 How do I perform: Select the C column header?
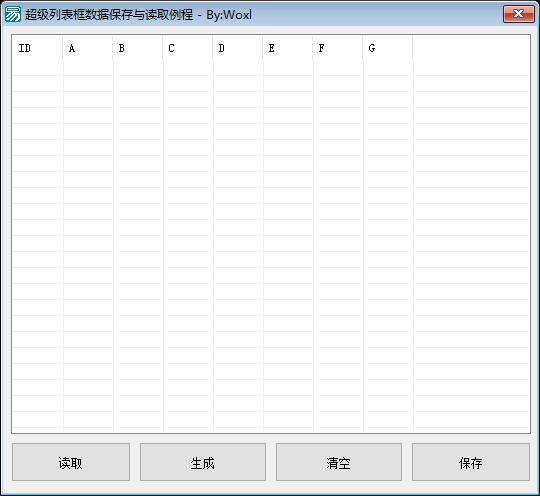tap(187, 48)
